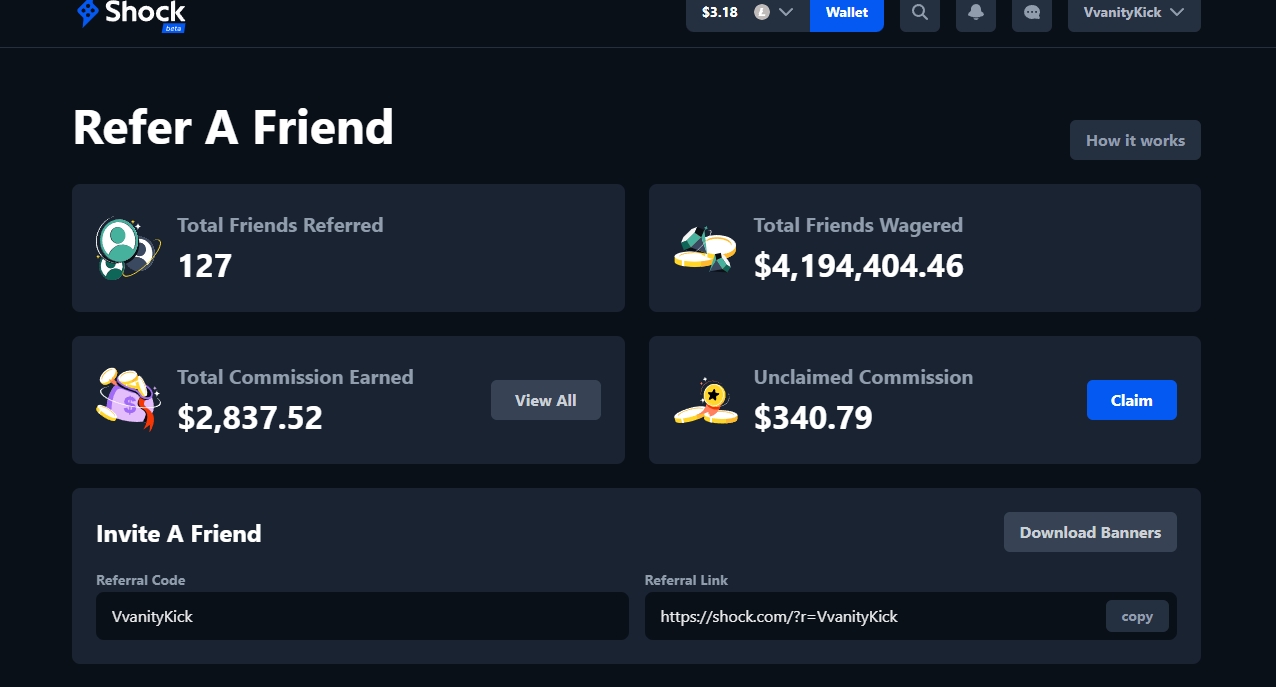Click the Invite A Friend heading

(x=179, y=534)
